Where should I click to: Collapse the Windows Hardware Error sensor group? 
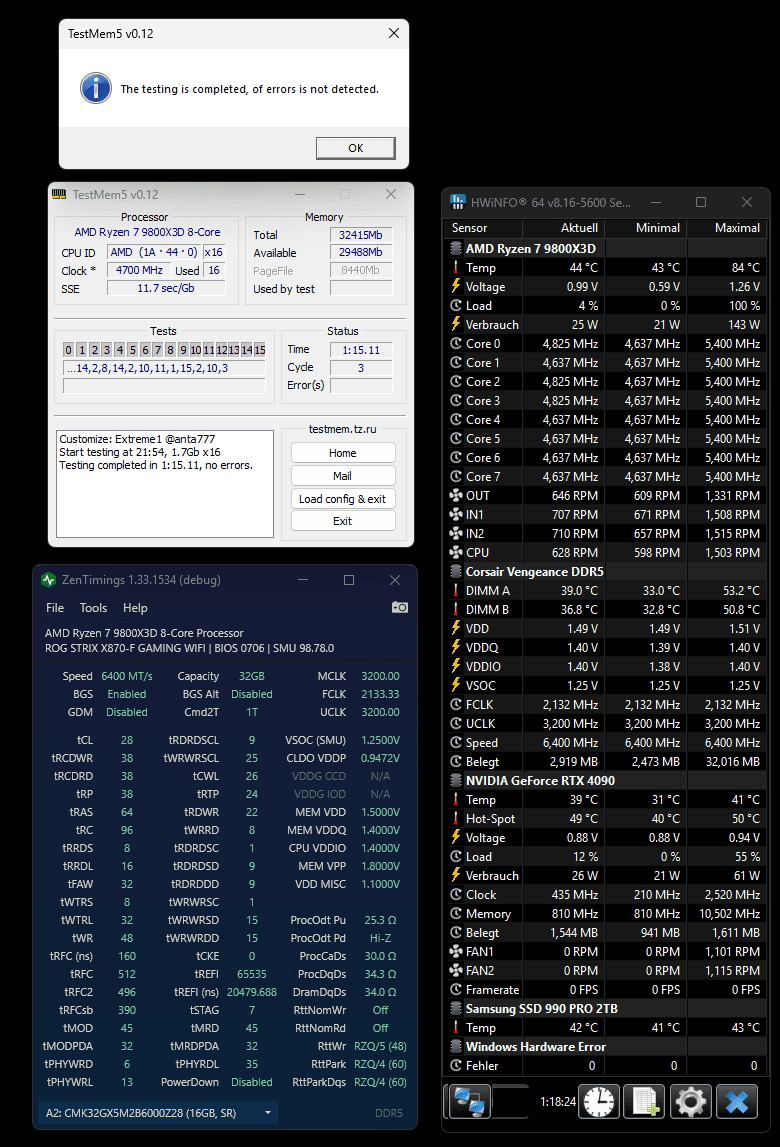pyautogui.click(x=456, y=1047)
